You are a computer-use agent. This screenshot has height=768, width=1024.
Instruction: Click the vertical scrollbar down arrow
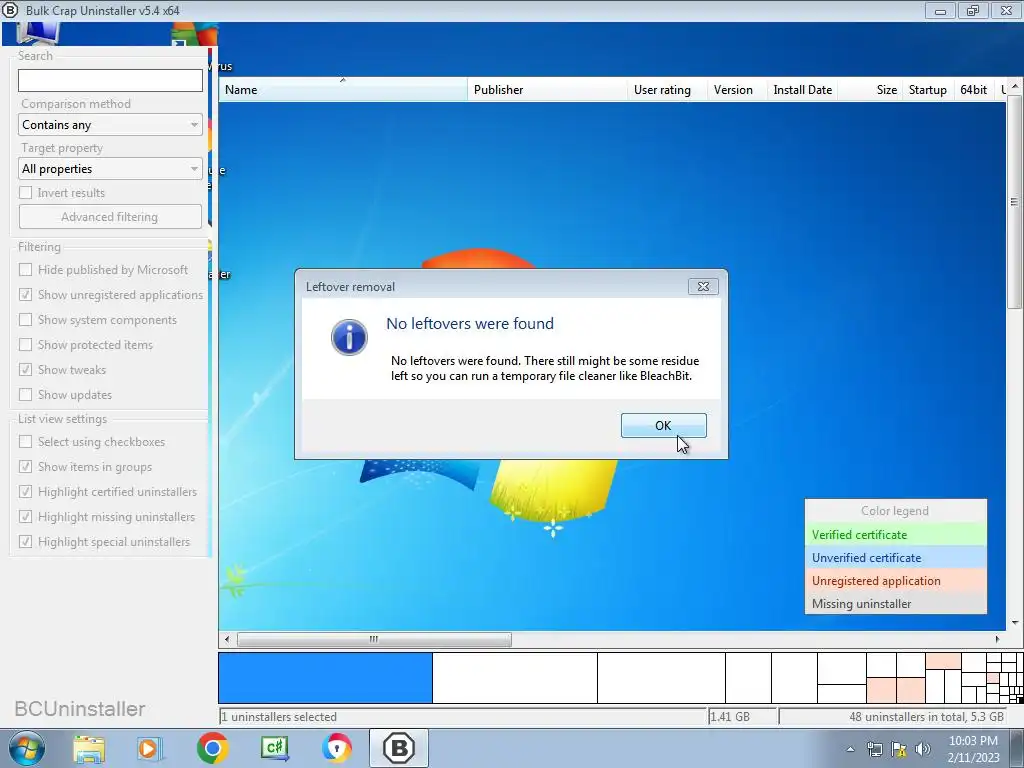click(x=1014, y=623)
